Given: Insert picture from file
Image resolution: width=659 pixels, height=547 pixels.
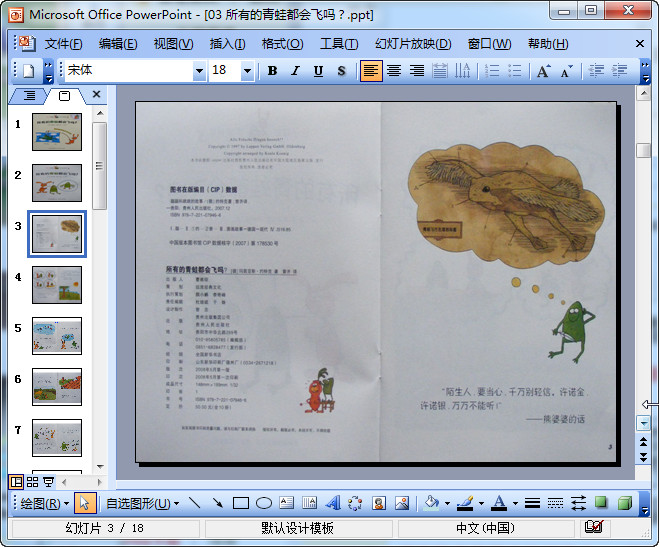Looking at the screenshot, I should (x=402, y=503).
